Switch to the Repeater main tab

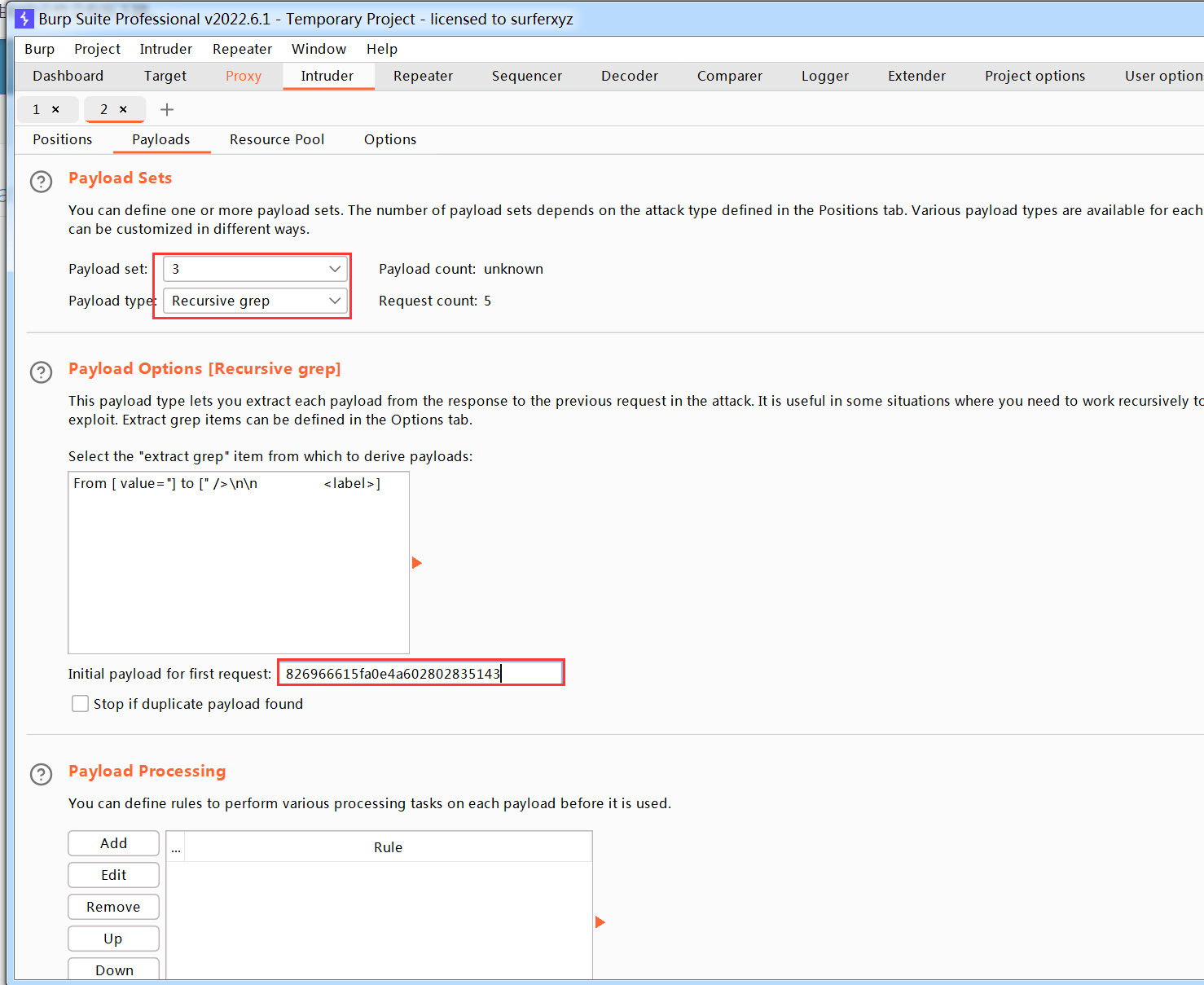[x=423, y=76]
